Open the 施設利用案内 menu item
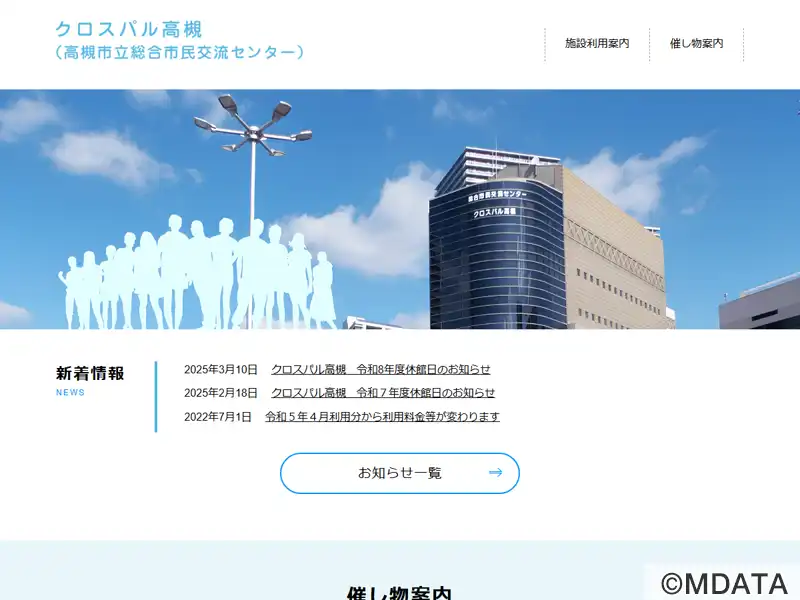 click(x=597, y=44)
